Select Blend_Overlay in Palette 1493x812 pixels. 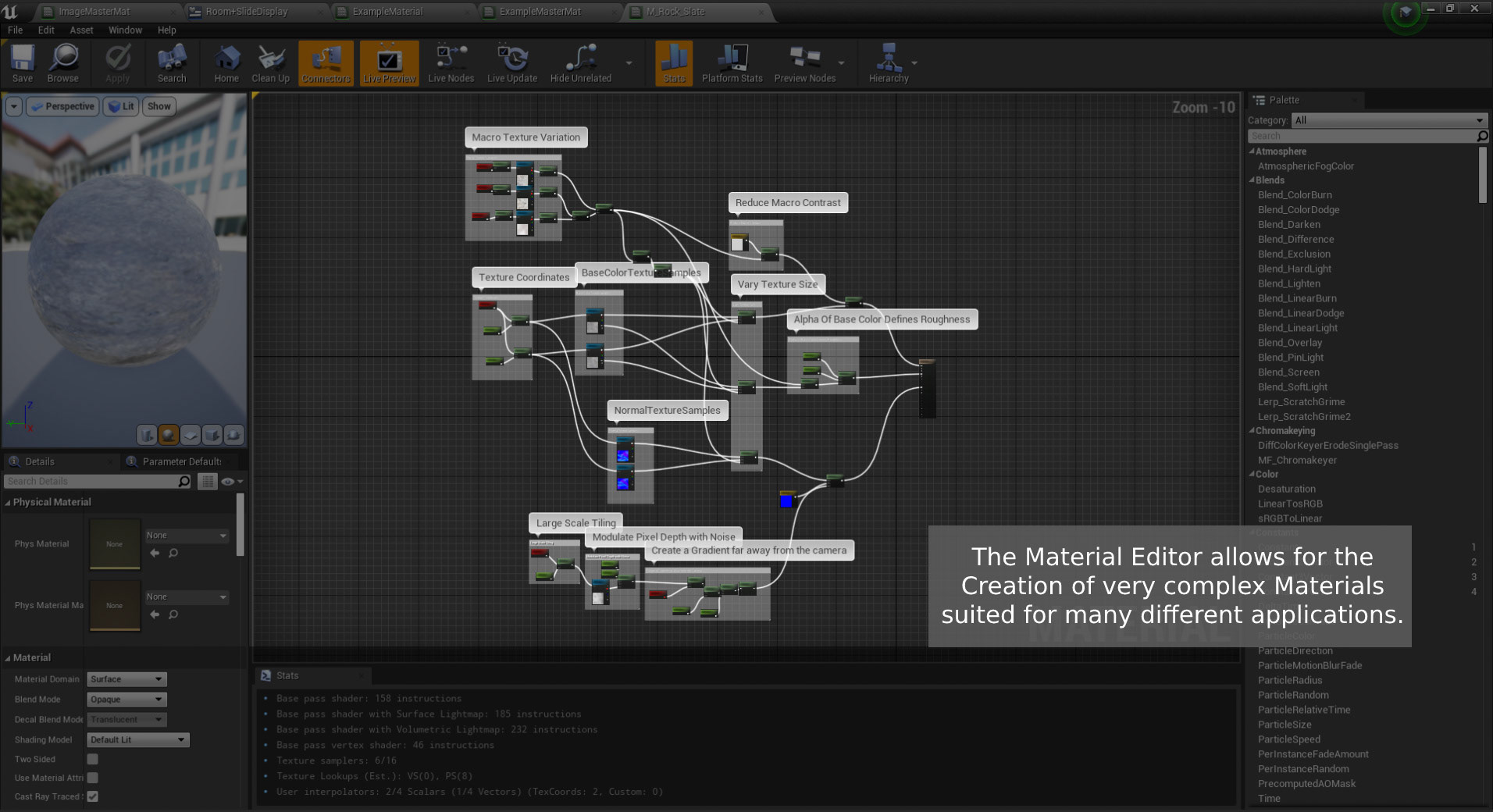(1290, 343)
